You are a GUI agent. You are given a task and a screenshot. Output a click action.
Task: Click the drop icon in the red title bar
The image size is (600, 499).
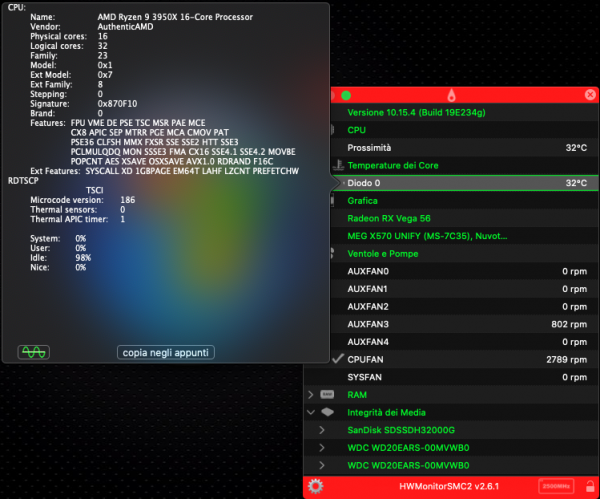coord(452,95)
